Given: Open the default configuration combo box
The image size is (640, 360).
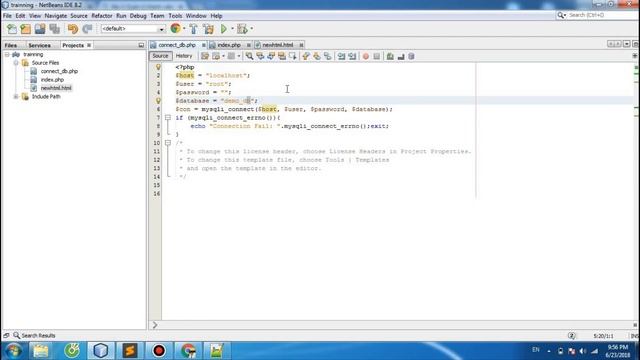Looking at the screenshot, I should [133, 29].
